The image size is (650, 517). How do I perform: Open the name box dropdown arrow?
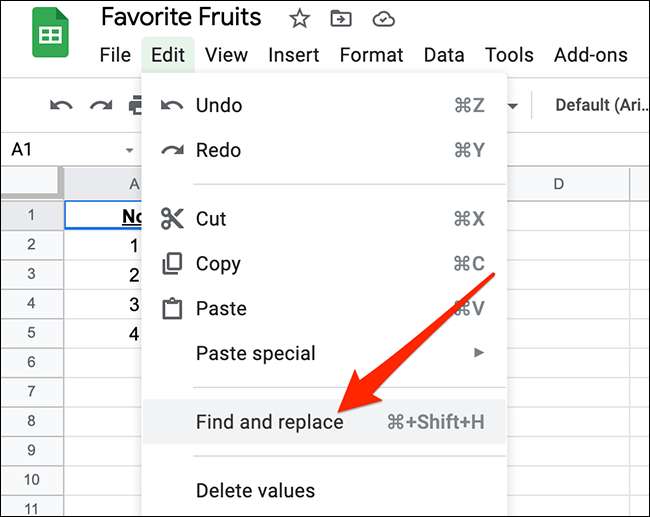pos(130,150)
